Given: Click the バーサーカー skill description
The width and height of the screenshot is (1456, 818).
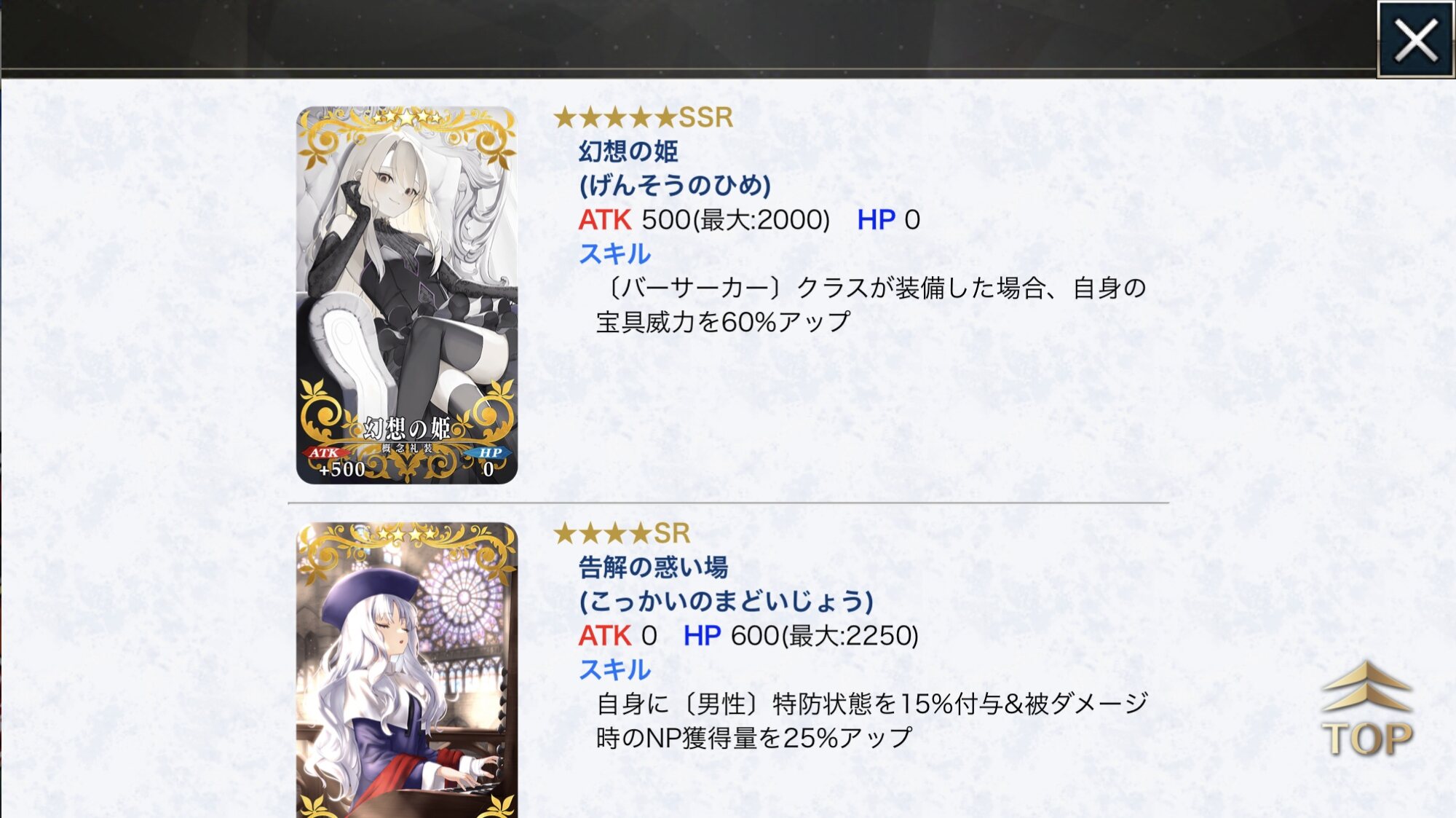Looking at the screenshot, I should pos(871,305).
